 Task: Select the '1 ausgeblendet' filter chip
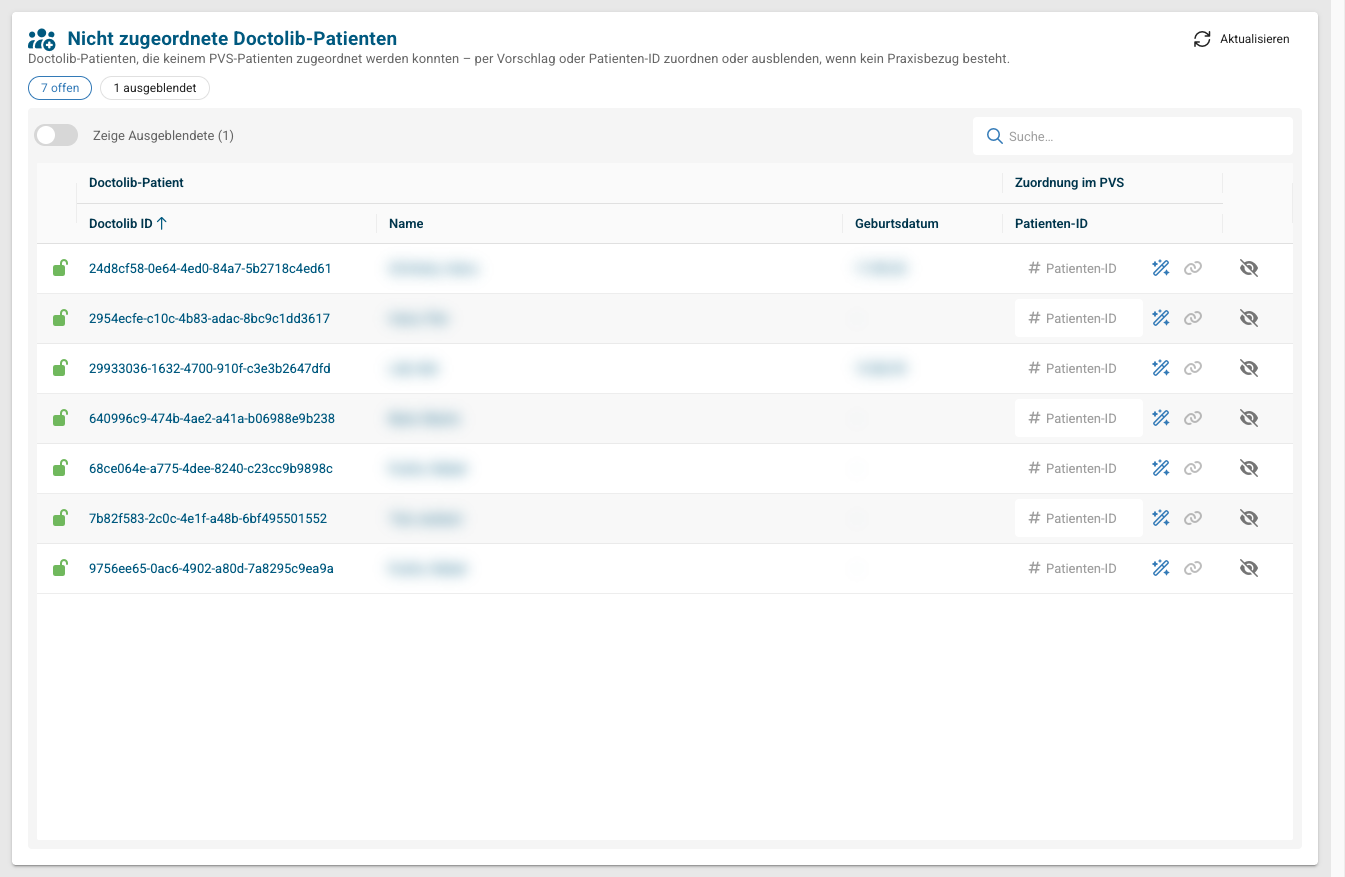pyautogui.click(x=155, y=88)
